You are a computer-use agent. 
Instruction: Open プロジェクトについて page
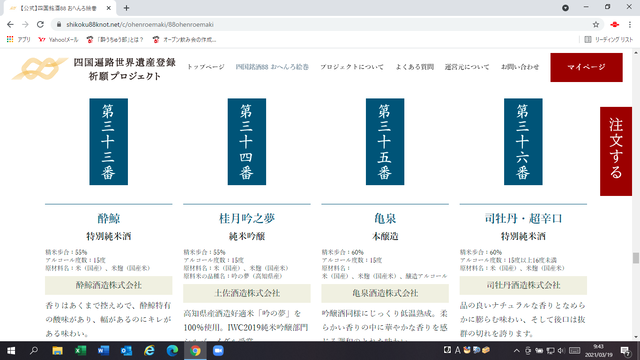(x=352, y=67)
